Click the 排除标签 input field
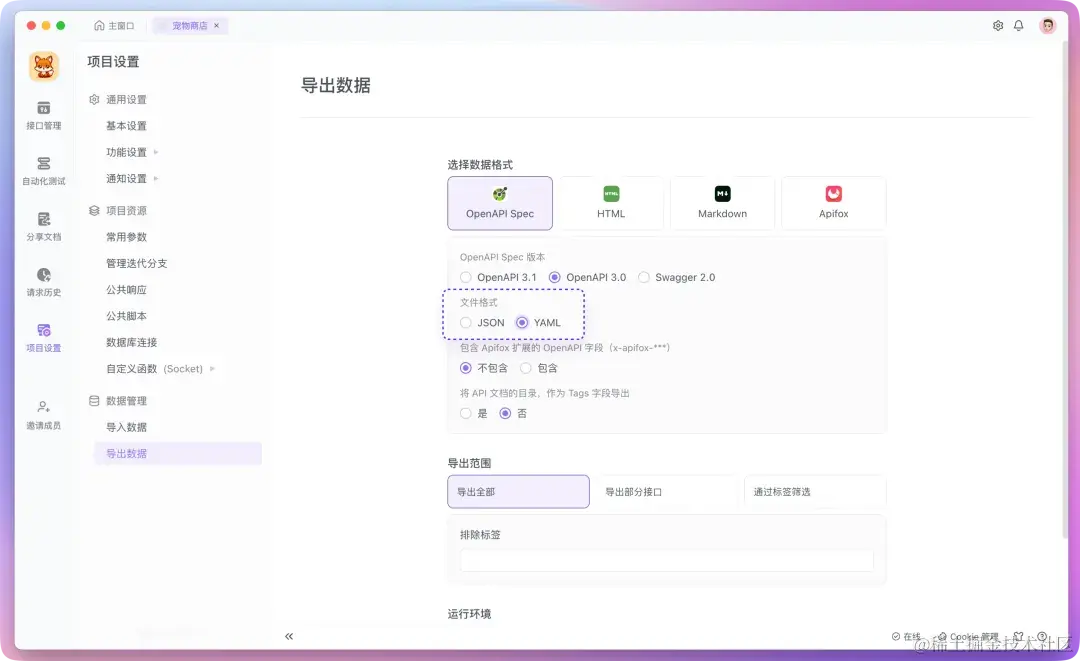Screen dimensions: 1080x661 click(666, 560)
